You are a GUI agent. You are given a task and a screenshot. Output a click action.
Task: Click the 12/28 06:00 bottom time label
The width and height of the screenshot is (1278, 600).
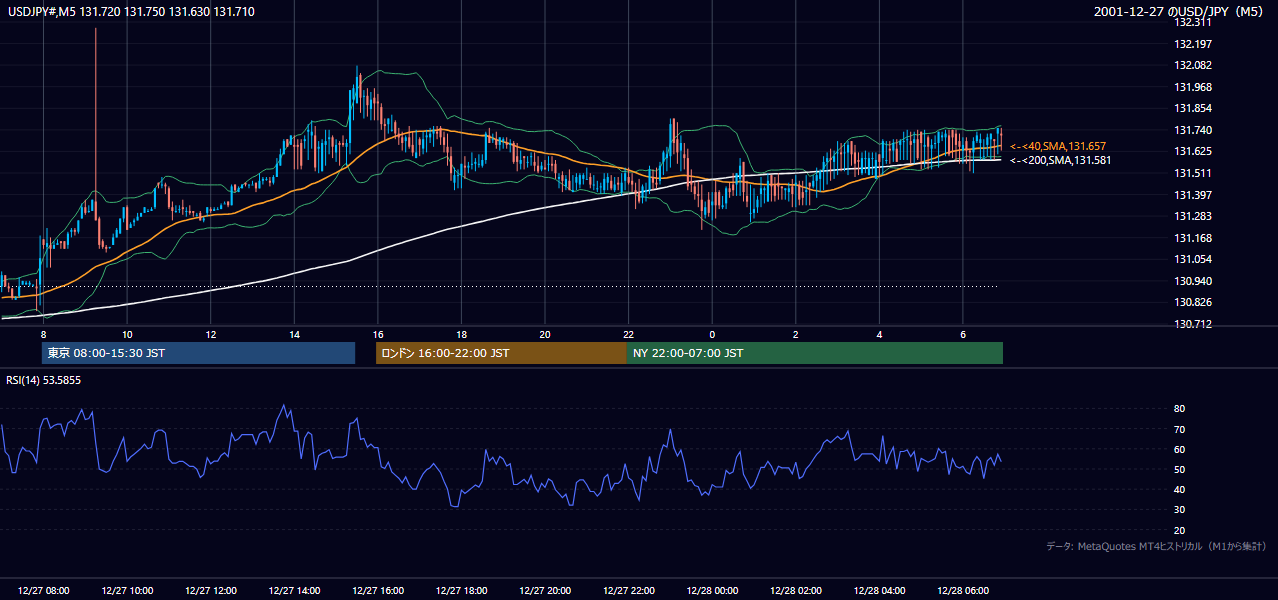963,591
